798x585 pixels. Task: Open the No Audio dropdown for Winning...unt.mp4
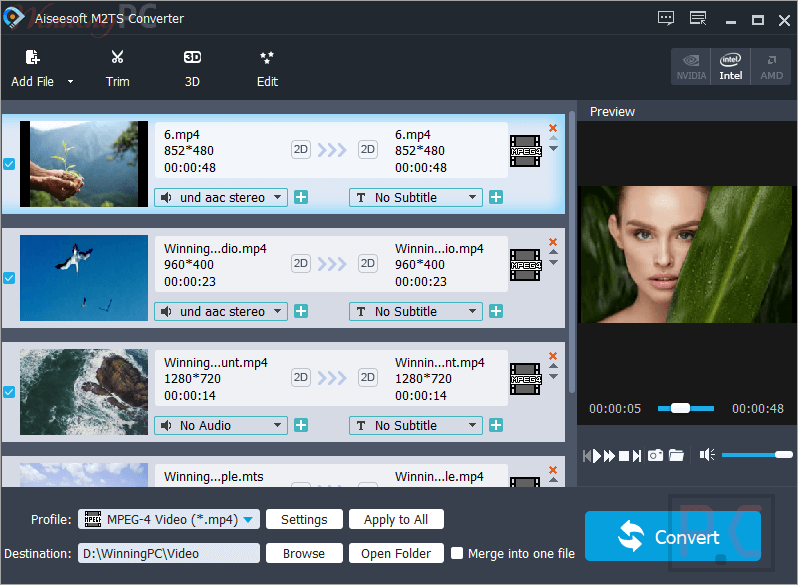[x=221, y=426]
